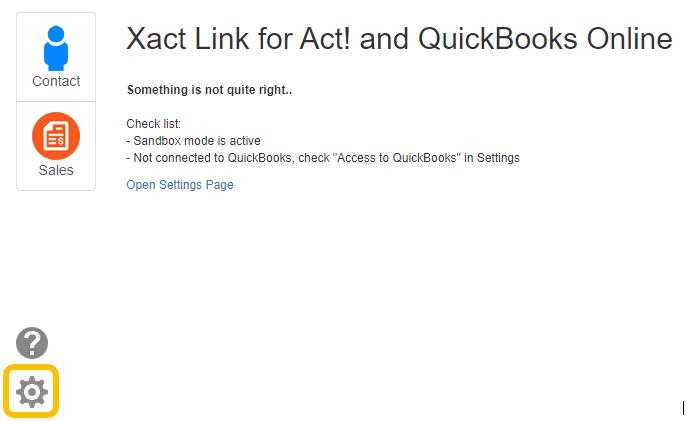Select the Contact label under person icon
The image size is (698, 421).
pyautogui.click(x=56, y=81)
